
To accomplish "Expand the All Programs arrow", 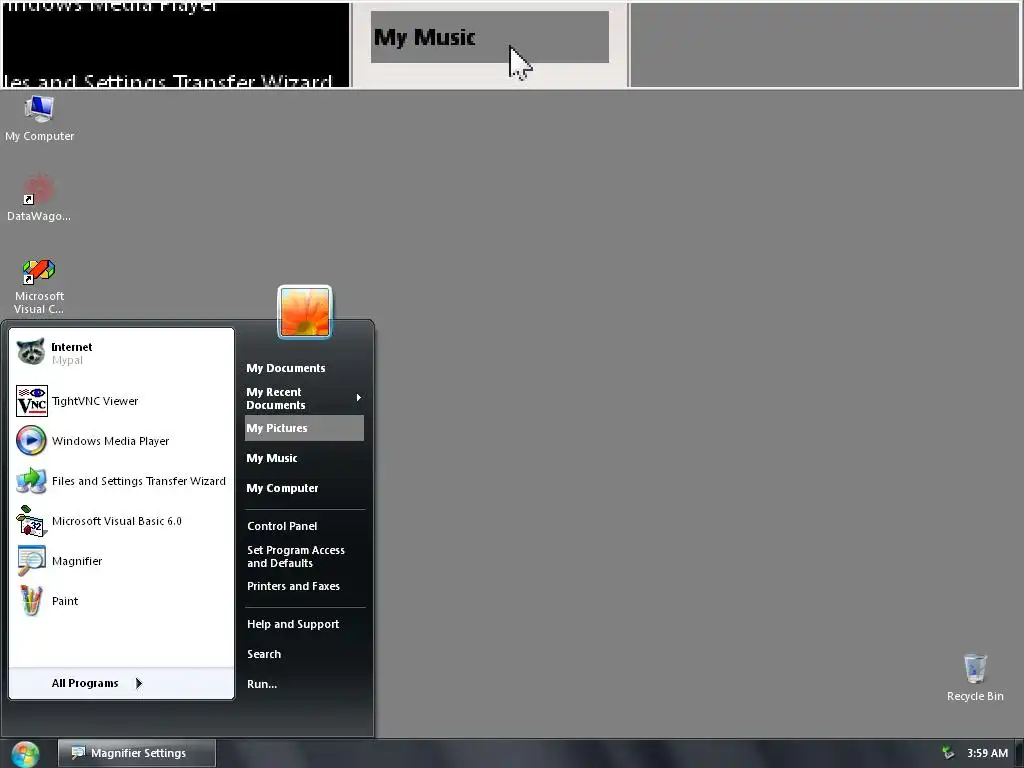I will point(138,683).
